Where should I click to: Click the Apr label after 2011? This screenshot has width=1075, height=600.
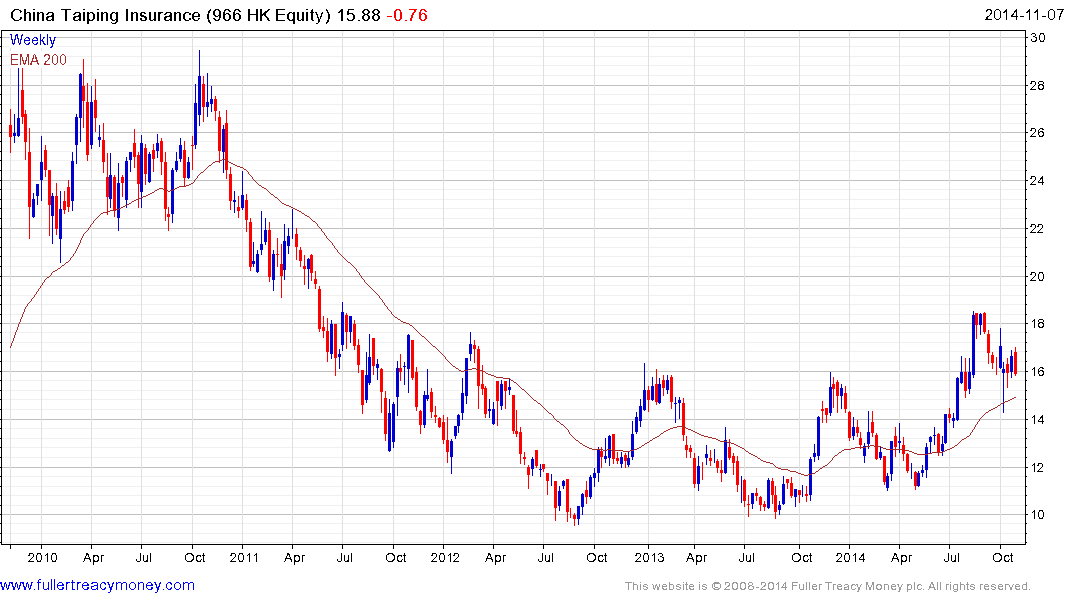coord(294,557)
